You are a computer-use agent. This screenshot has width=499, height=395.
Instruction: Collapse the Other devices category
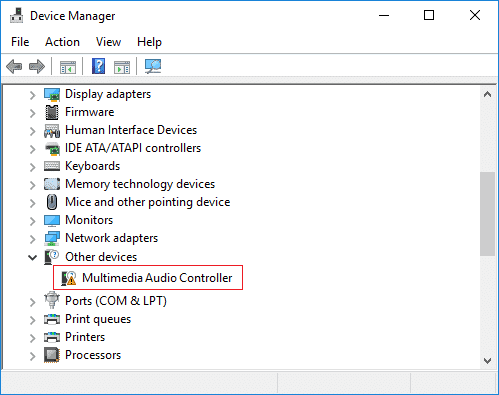click(x=32, y=257)
